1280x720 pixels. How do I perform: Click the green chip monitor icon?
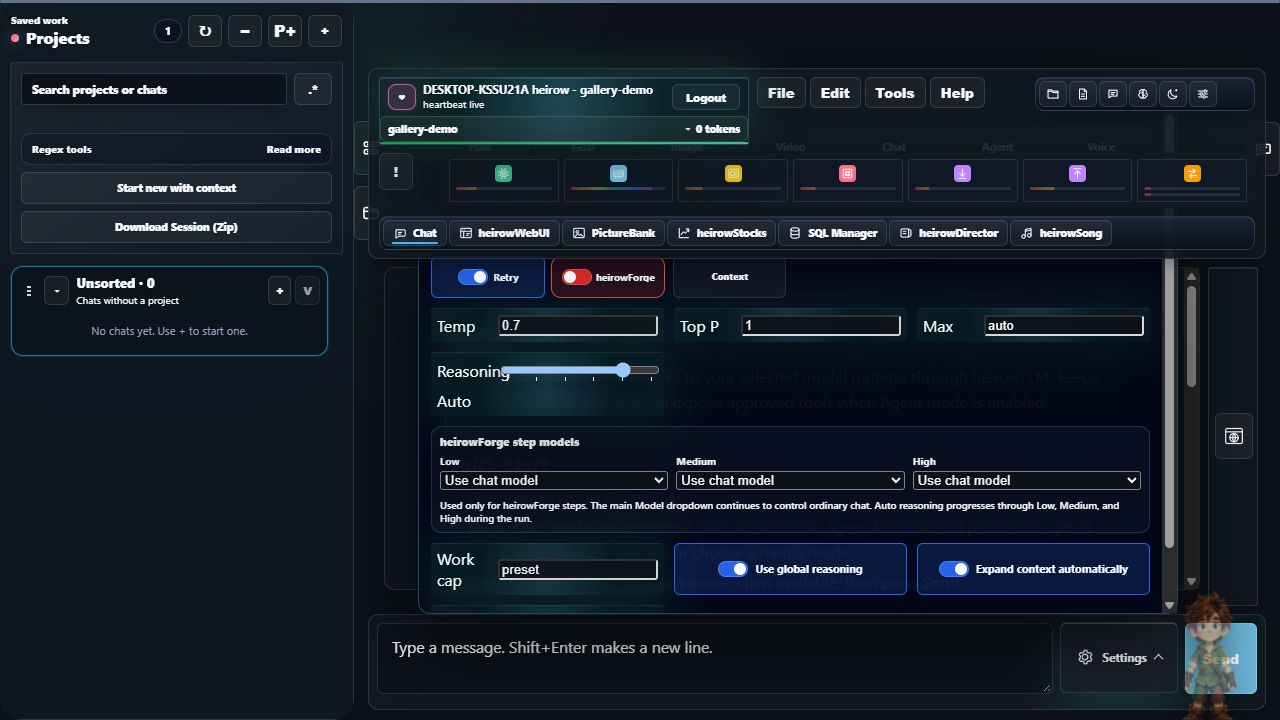pos(503,173)
